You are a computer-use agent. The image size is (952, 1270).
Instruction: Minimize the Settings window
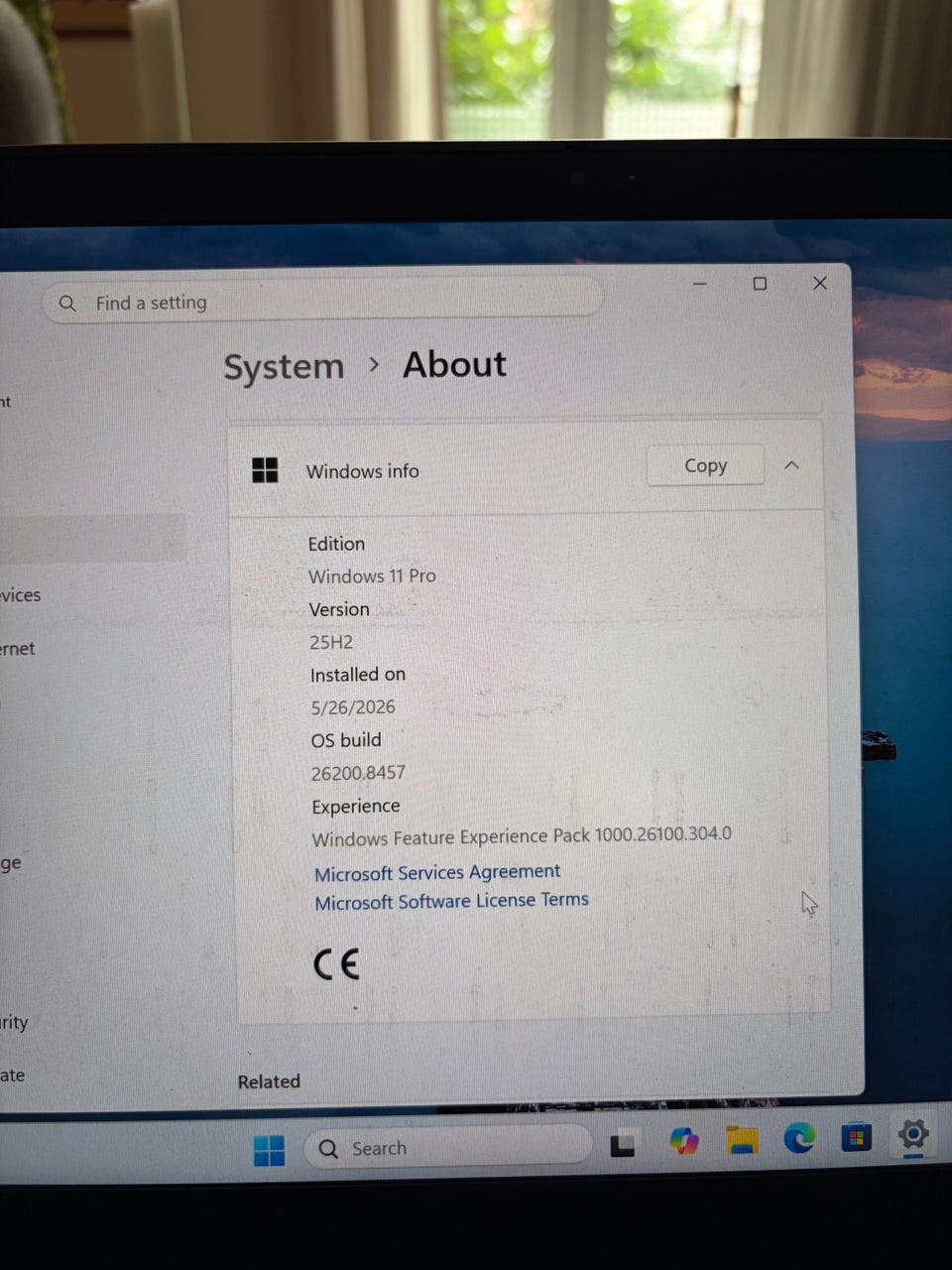coord(699,284)
